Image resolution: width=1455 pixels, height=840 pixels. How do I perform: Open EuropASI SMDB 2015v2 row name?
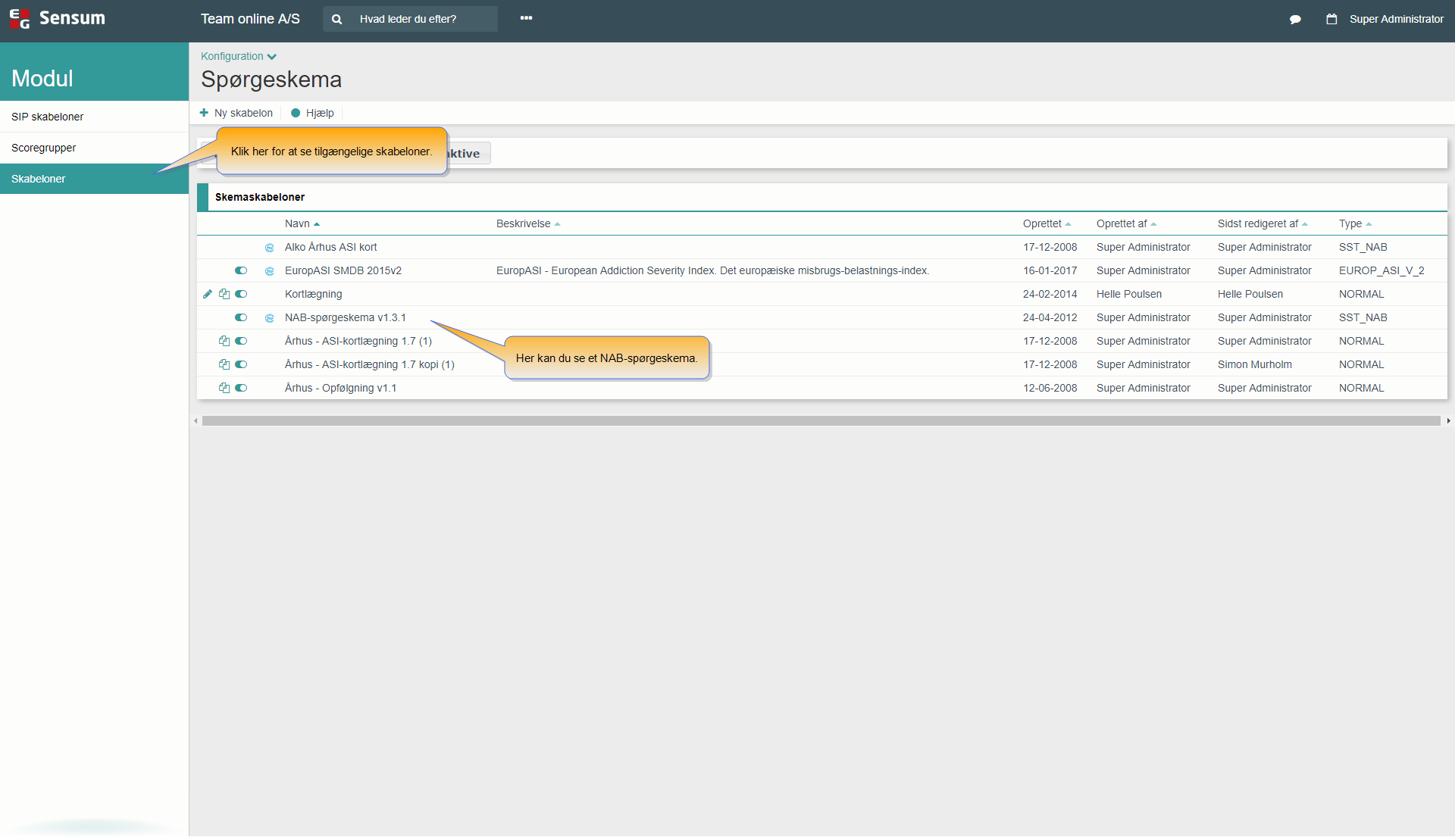click(x=343, y=270)
